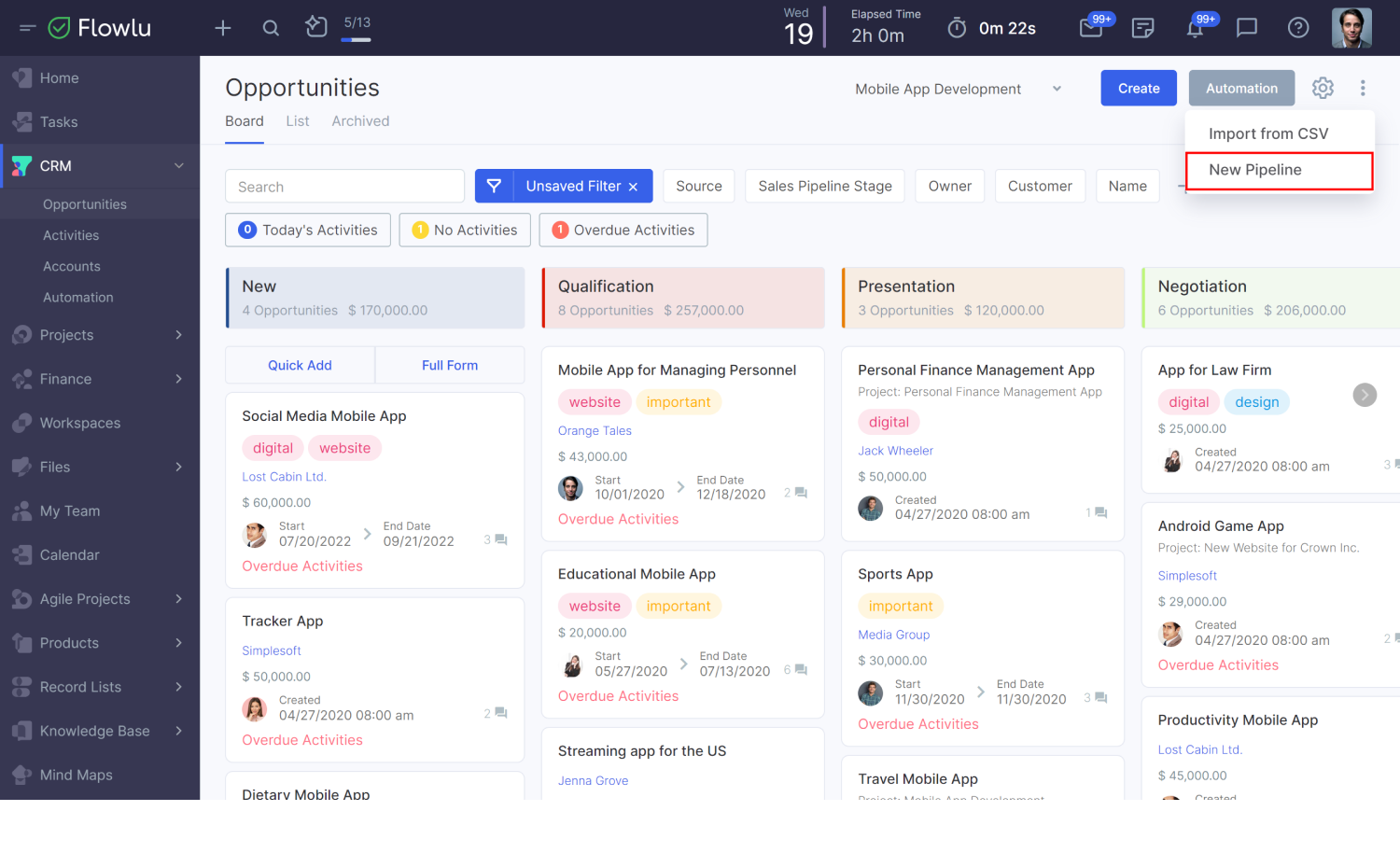Toggle the Overdue Activities filter chip

coord(623,230)
